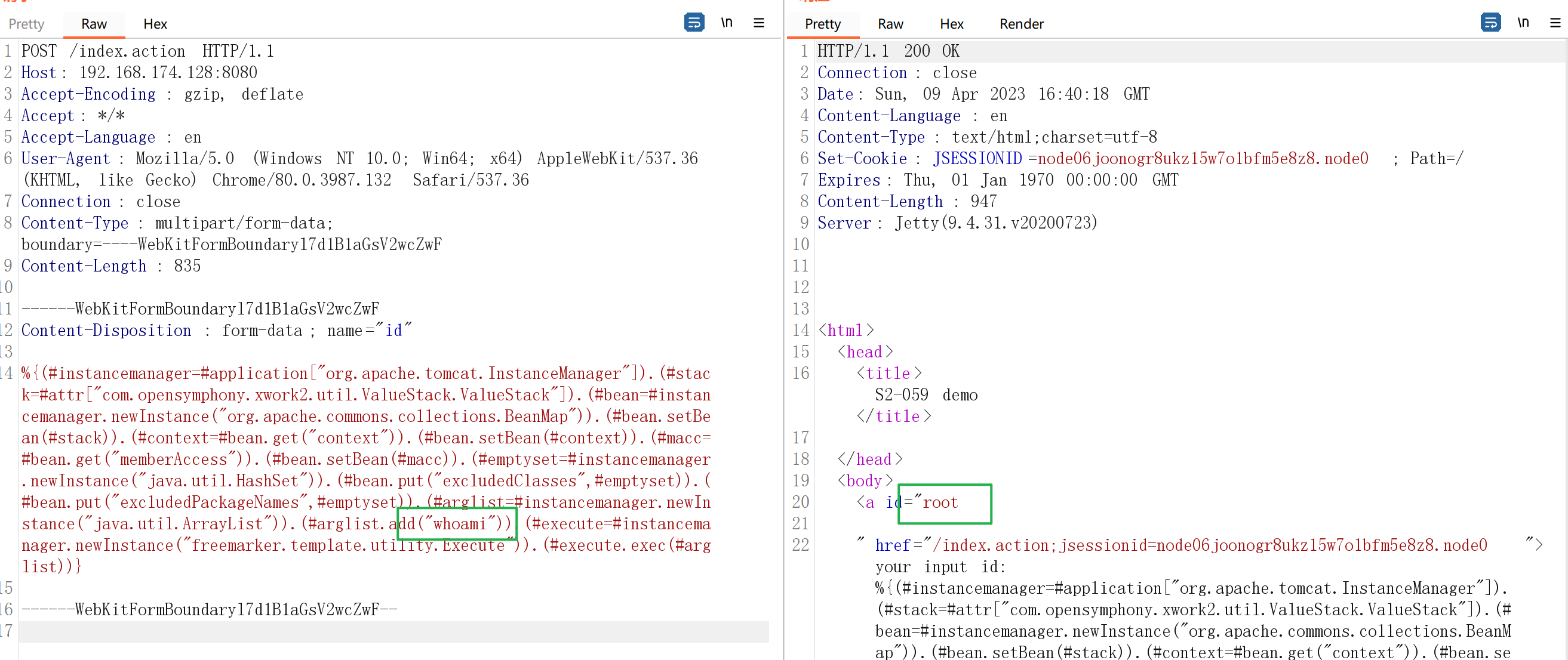The height and width of the screenshot is (660, 1568).
Task: Click the POST /index.action request line
Action: pyautogui.click(x=148, y=51)
